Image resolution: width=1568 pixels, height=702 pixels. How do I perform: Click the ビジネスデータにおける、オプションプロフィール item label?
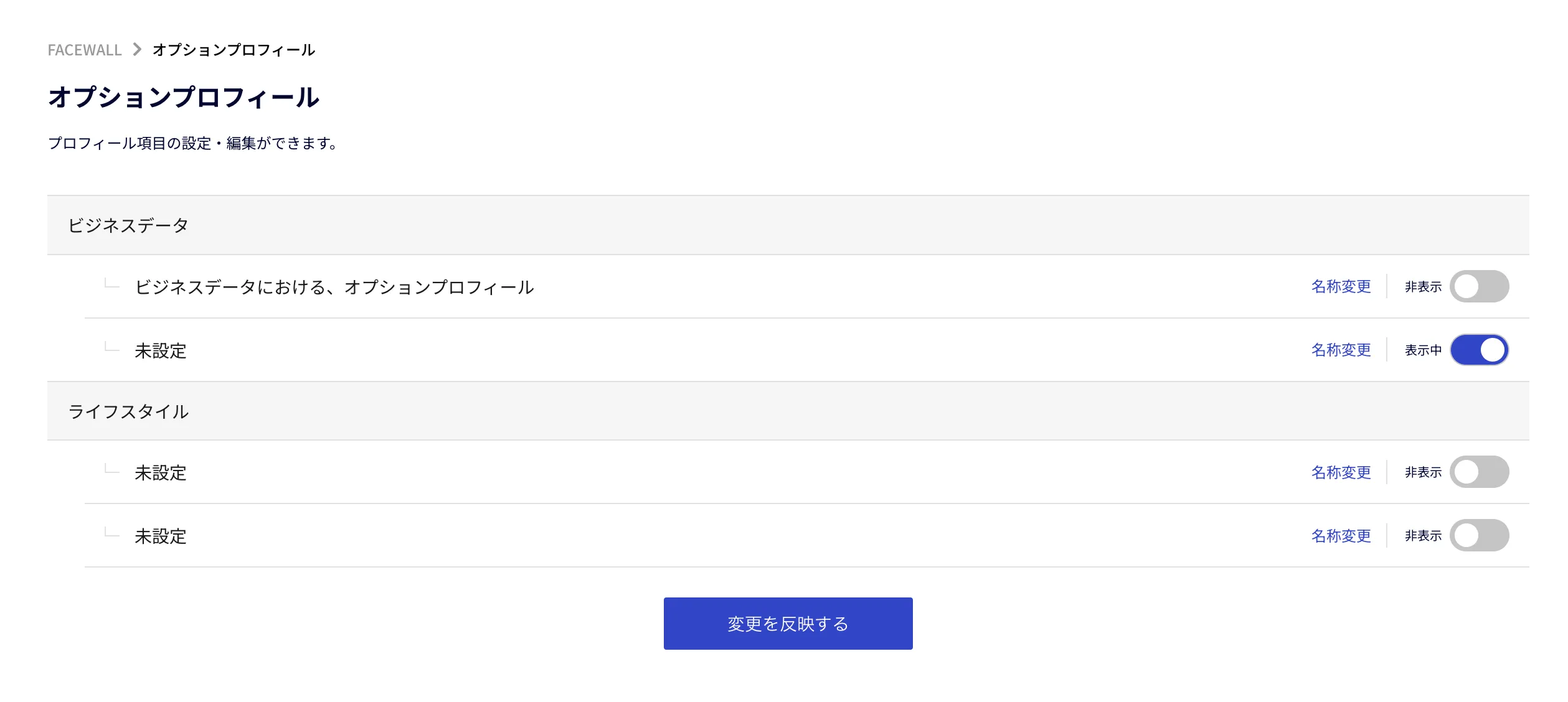pos(334,287)
